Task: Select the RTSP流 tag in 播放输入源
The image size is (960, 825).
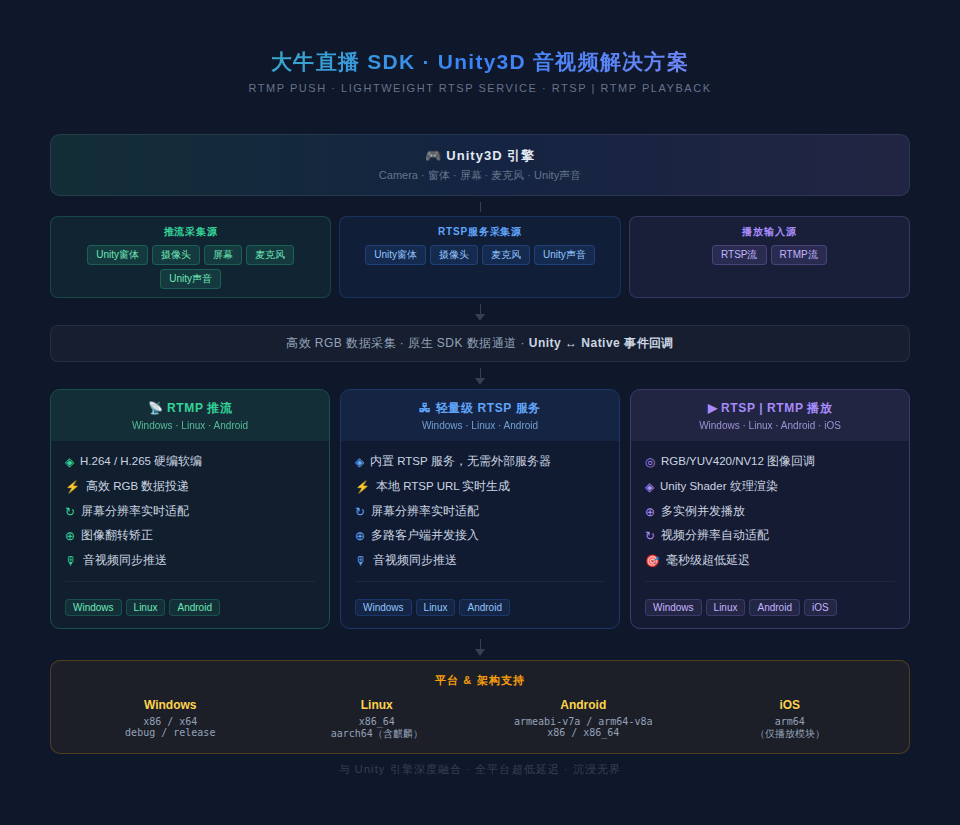Action: pyautogui.click(x=739, y=255)
